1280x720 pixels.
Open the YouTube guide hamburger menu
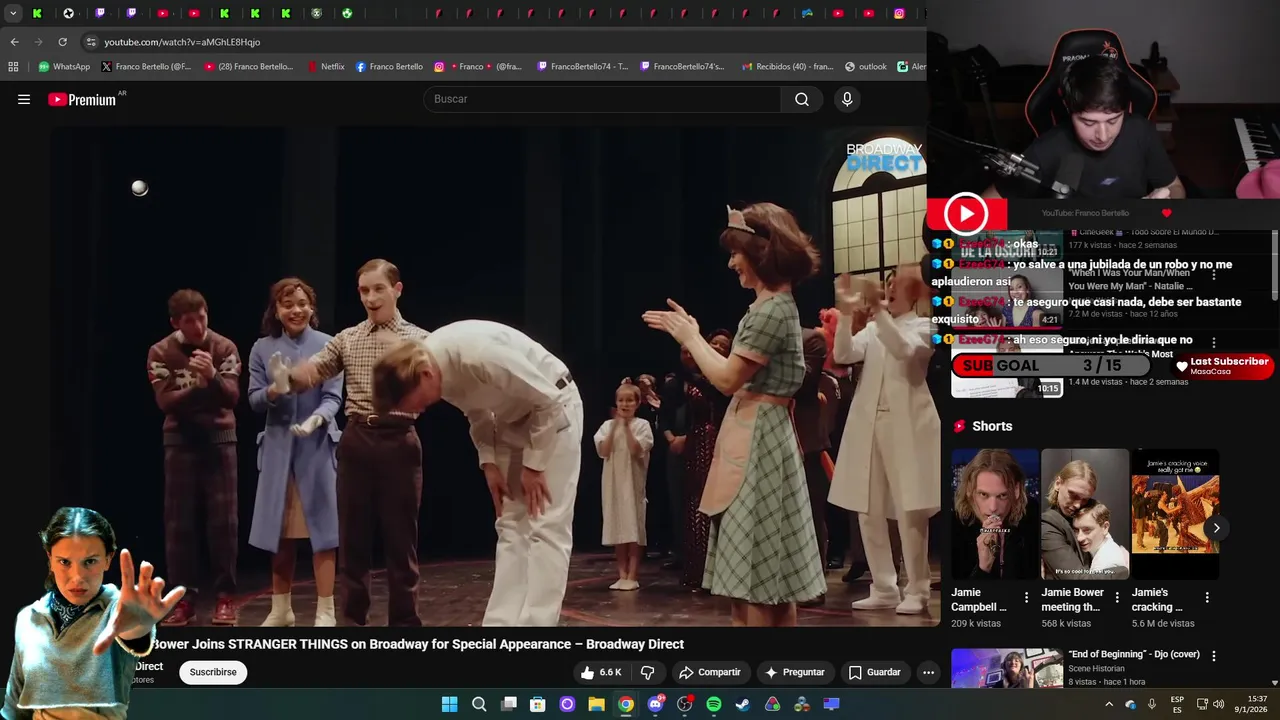click(x=24, y=99)
